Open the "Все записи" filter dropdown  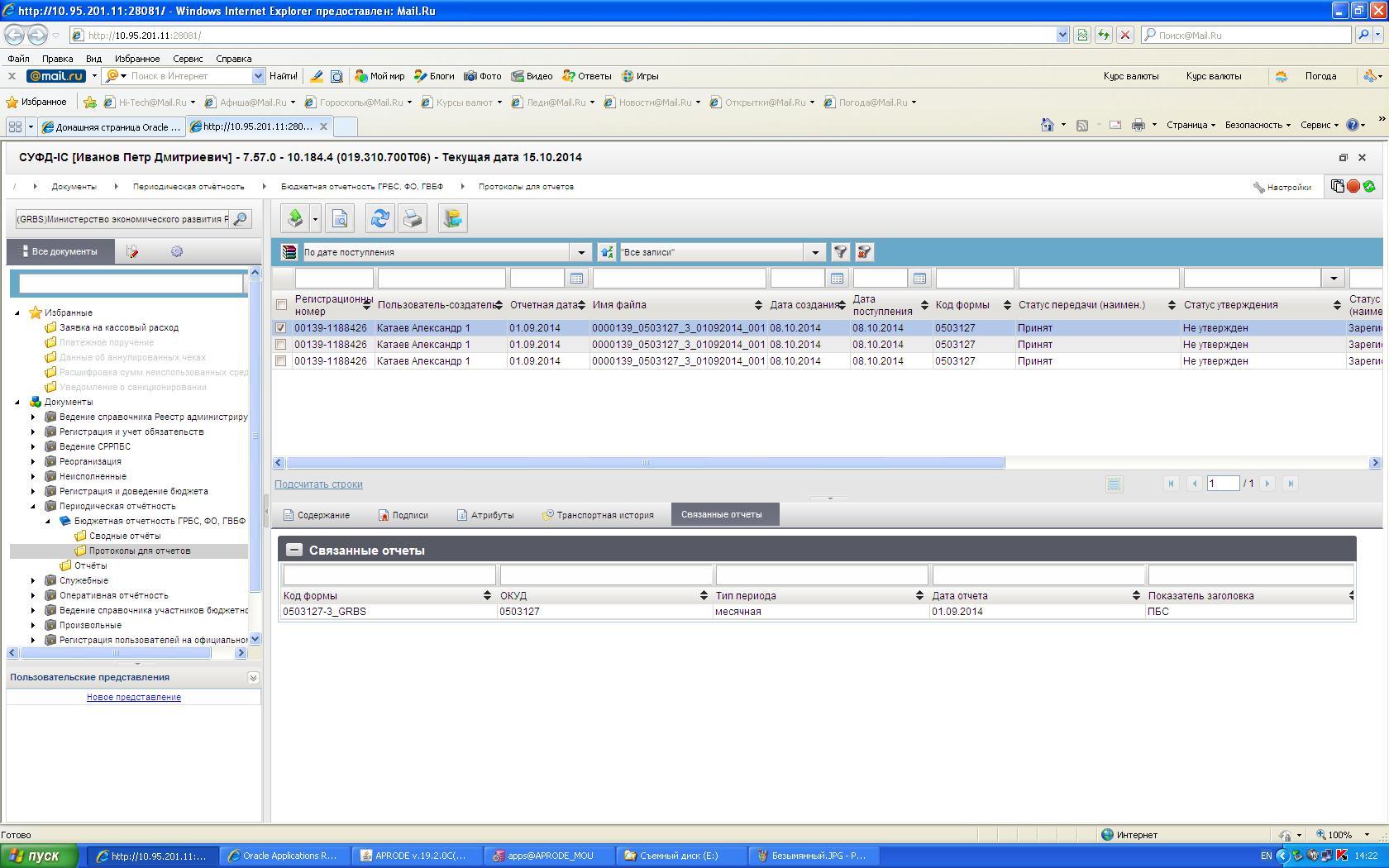point(814,252)
